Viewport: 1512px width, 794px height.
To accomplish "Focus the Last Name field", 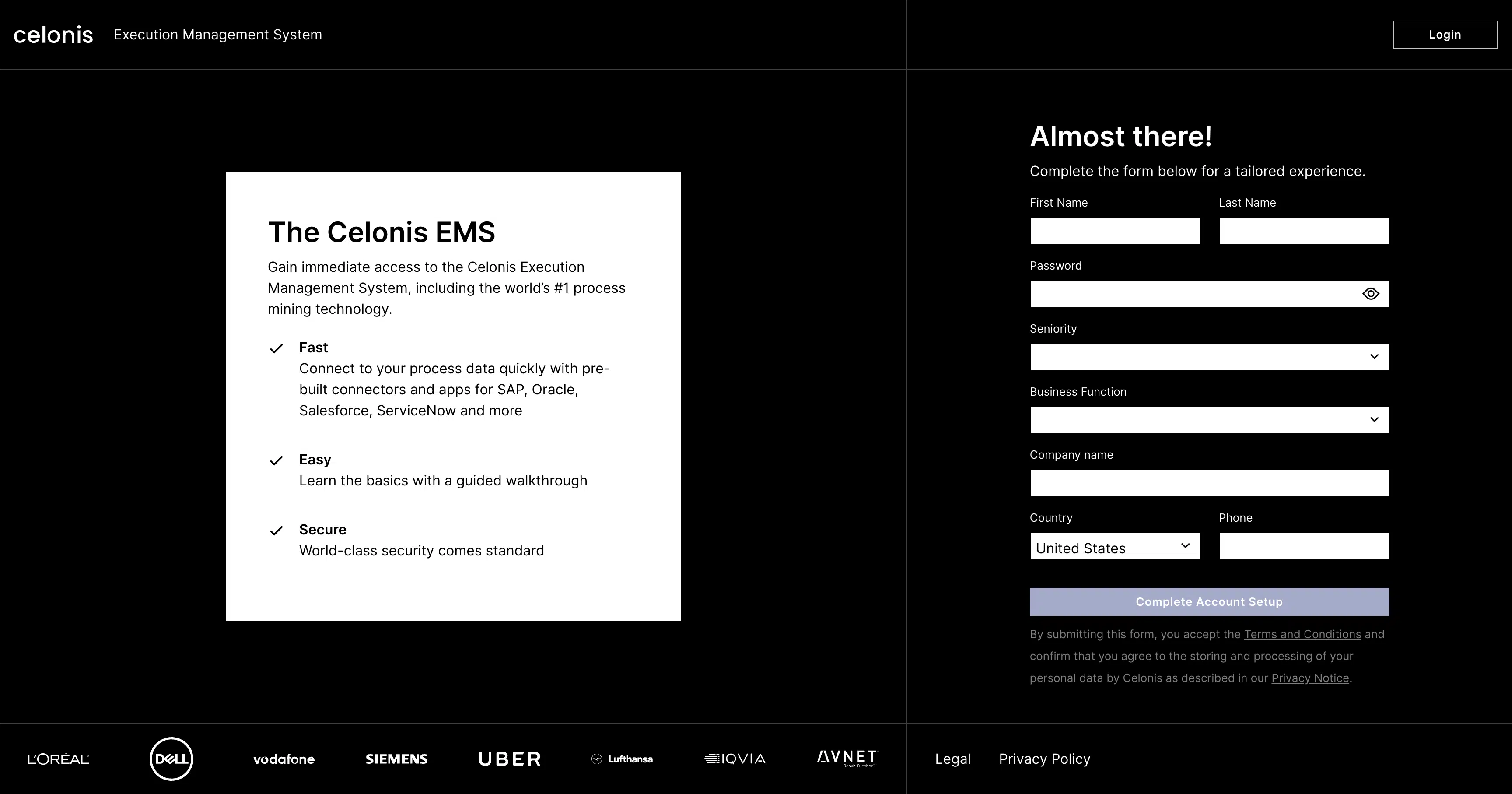I will [1304, 231].
